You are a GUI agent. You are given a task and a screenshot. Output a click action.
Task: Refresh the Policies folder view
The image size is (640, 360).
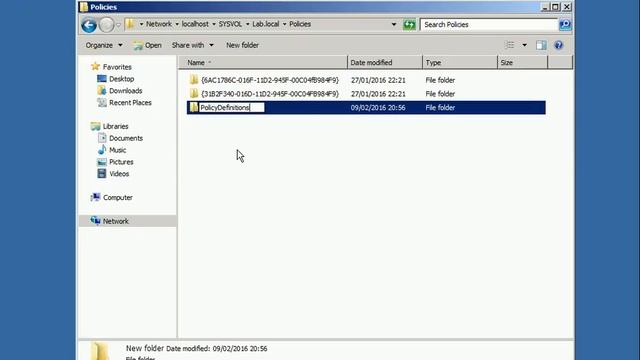point(409,24)
